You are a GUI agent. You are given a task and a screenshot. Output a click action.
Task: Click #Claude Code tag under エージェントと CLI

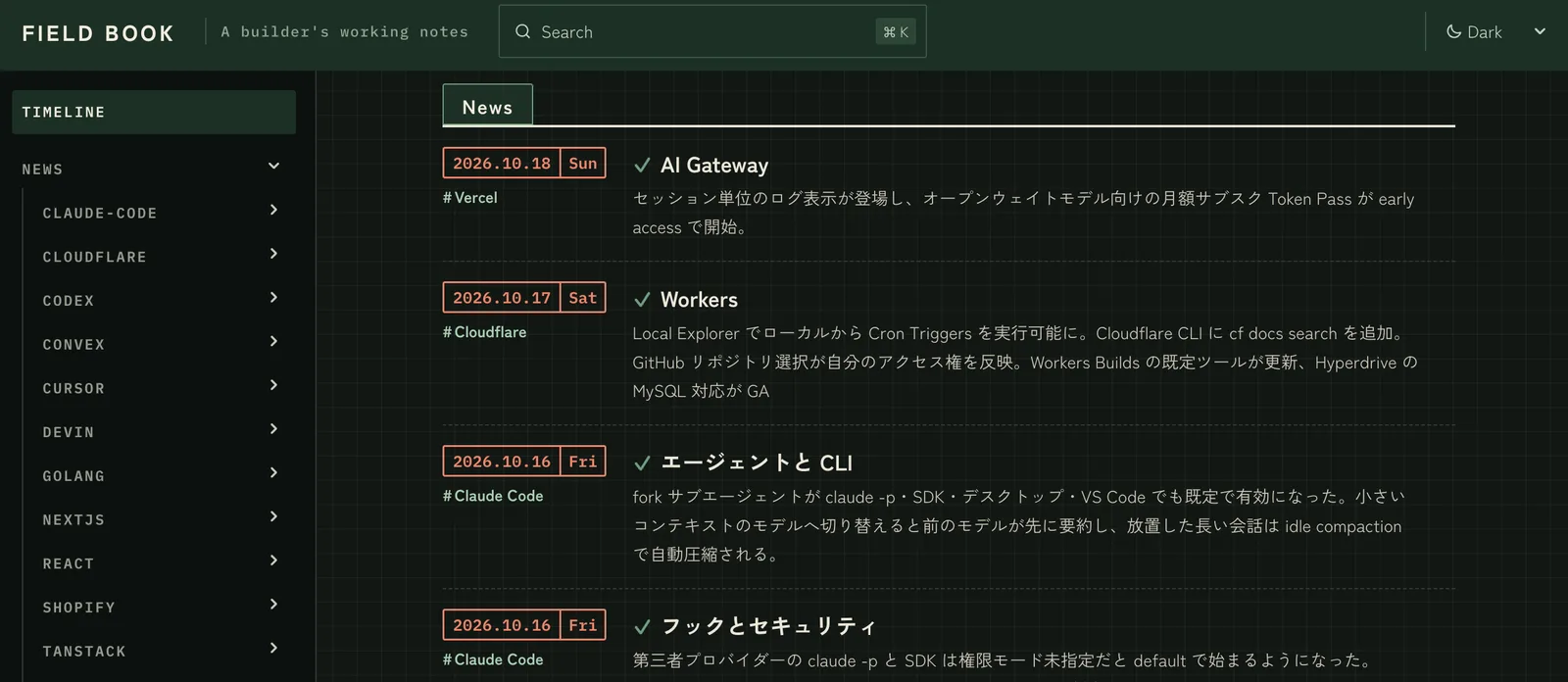[493, 496]
